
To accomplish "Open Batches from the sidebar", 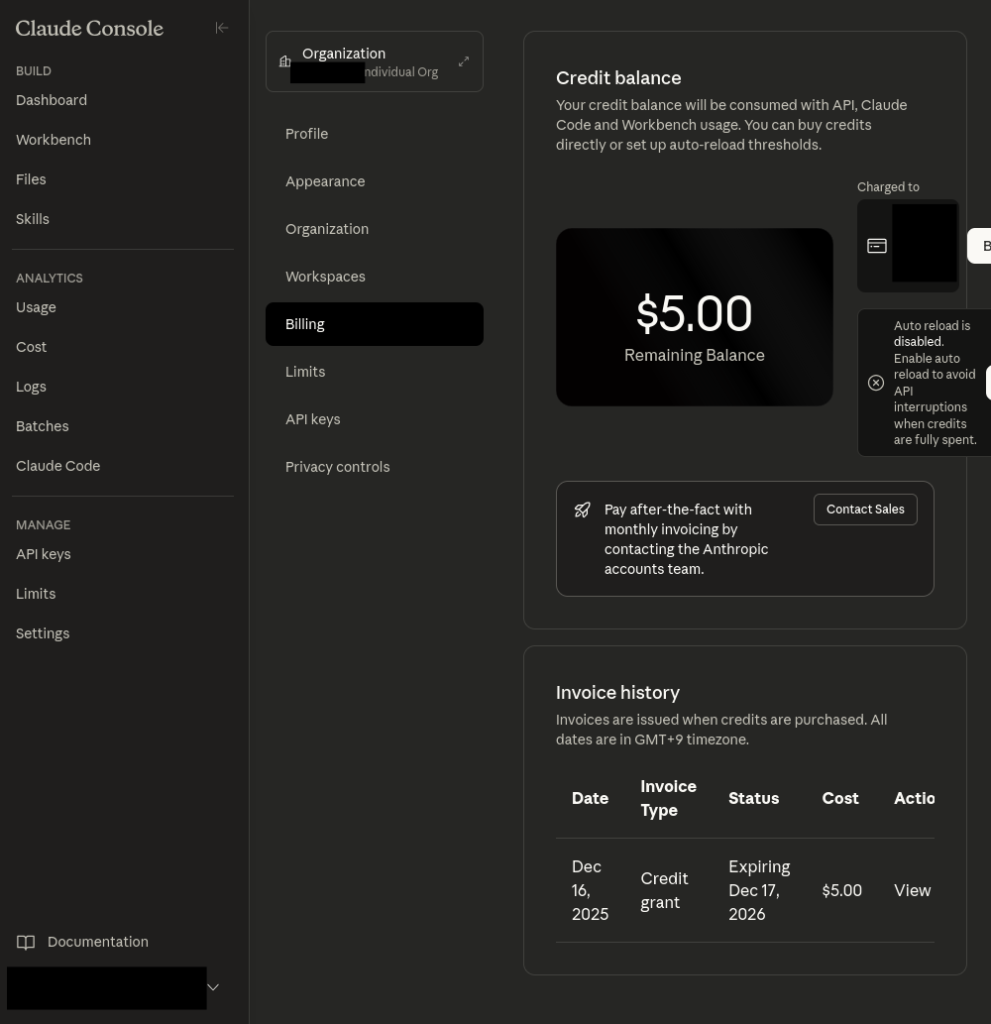I will tap(42, 426).
